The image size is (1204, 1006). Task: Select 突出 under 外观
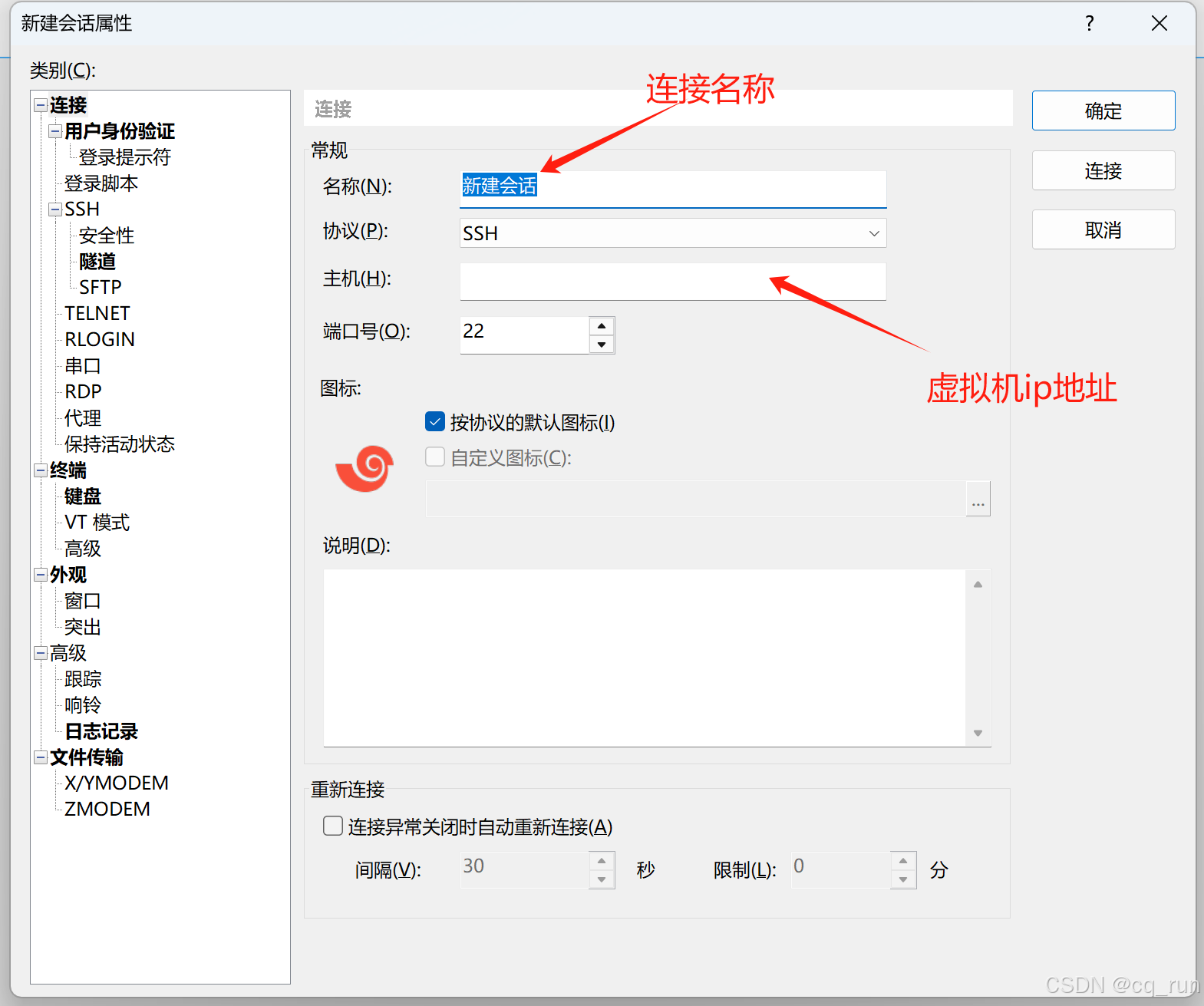tap(83, 627)
